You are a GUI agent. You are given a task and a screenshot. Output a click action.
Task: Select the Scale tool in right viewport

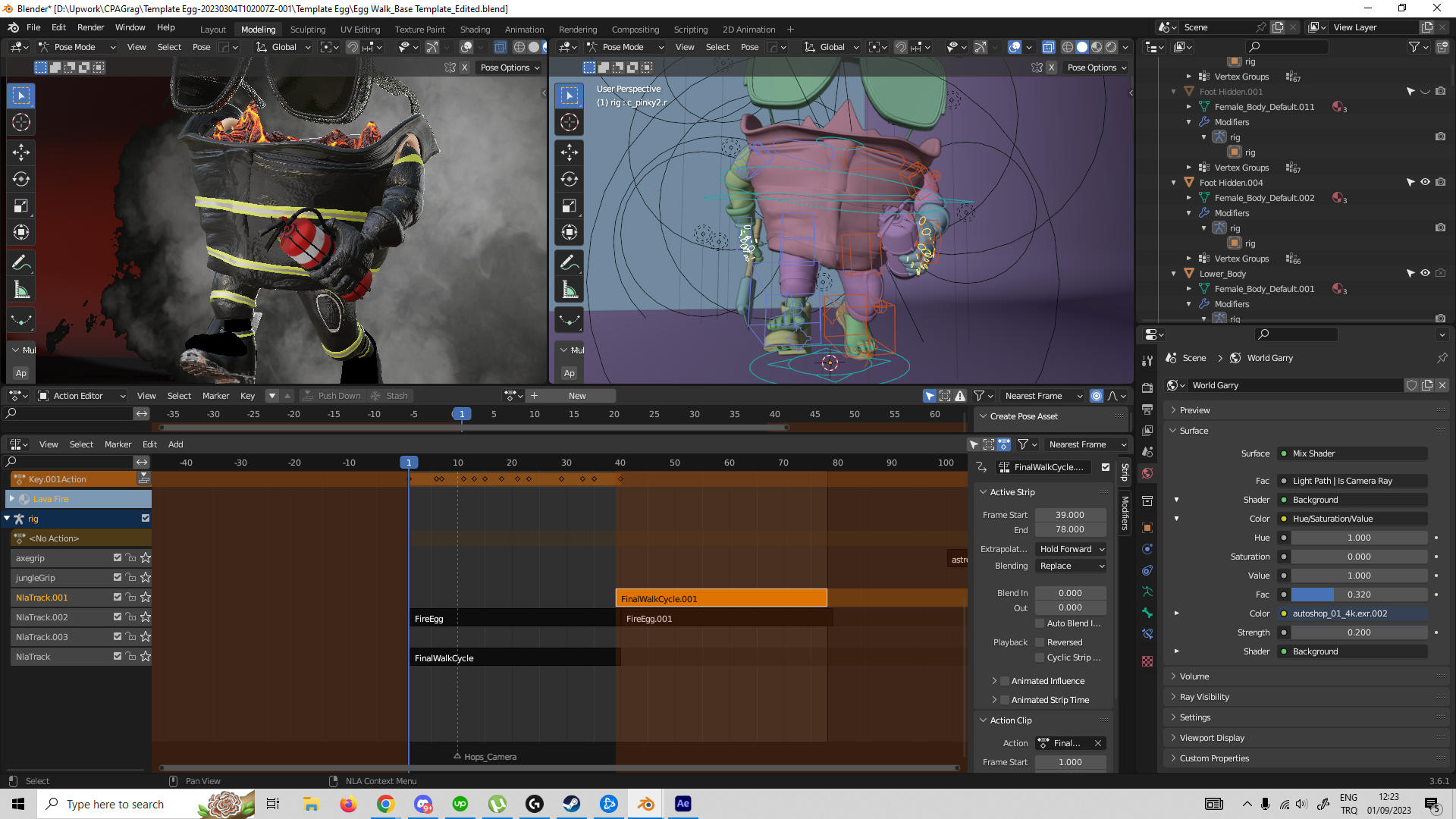click(570, 206)
